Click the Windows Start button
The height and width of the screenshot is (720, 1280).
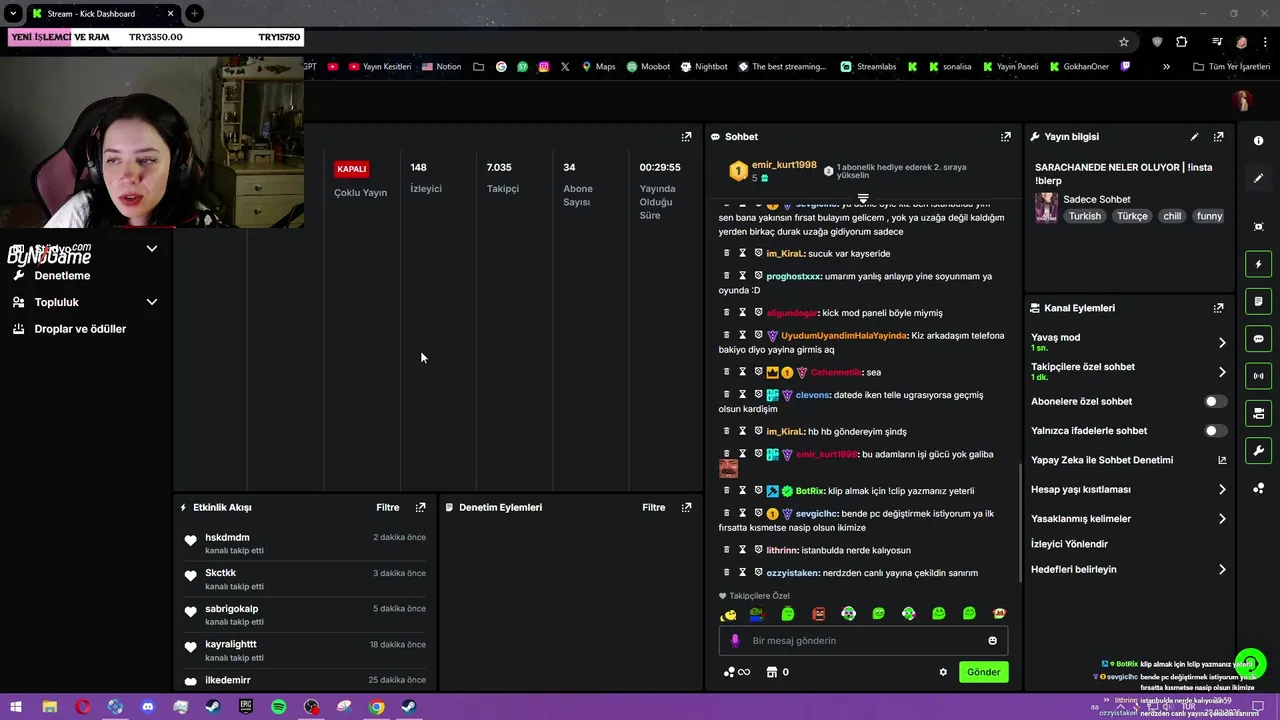pos(17,707)
